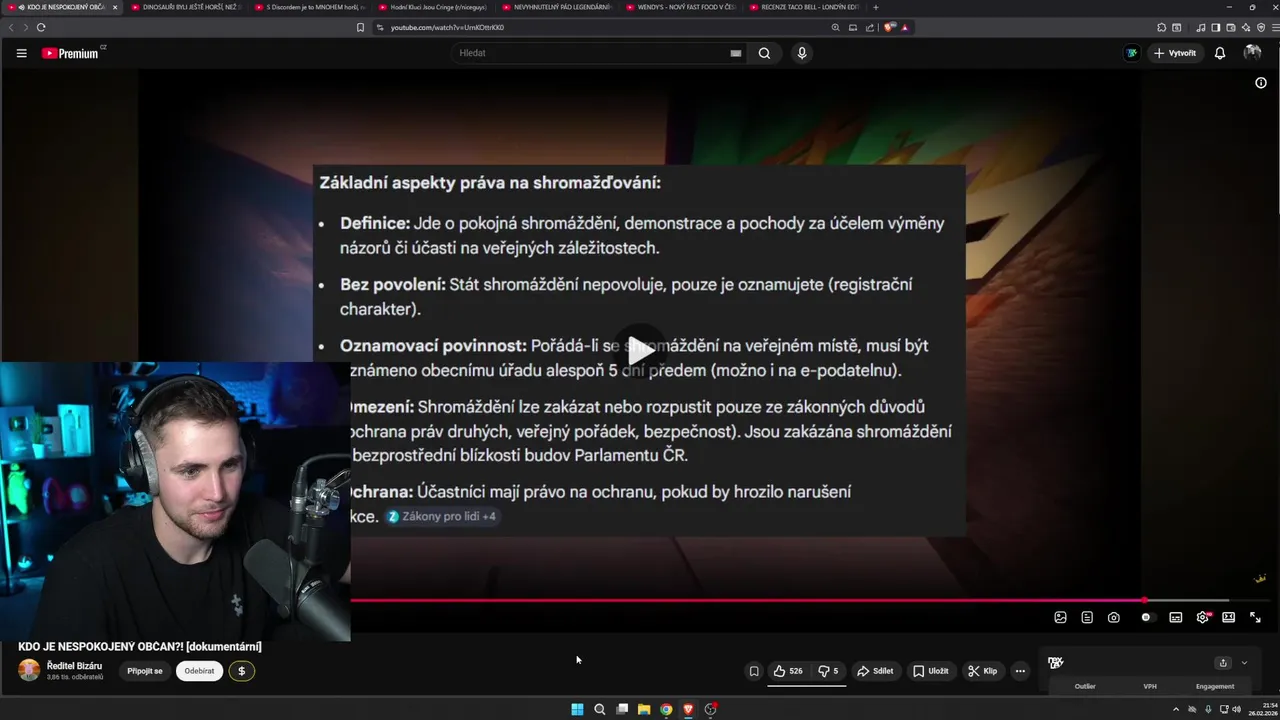Show video info card icon
The height and width of the screenshot is (720, 1280).
tap(1261, 83)
